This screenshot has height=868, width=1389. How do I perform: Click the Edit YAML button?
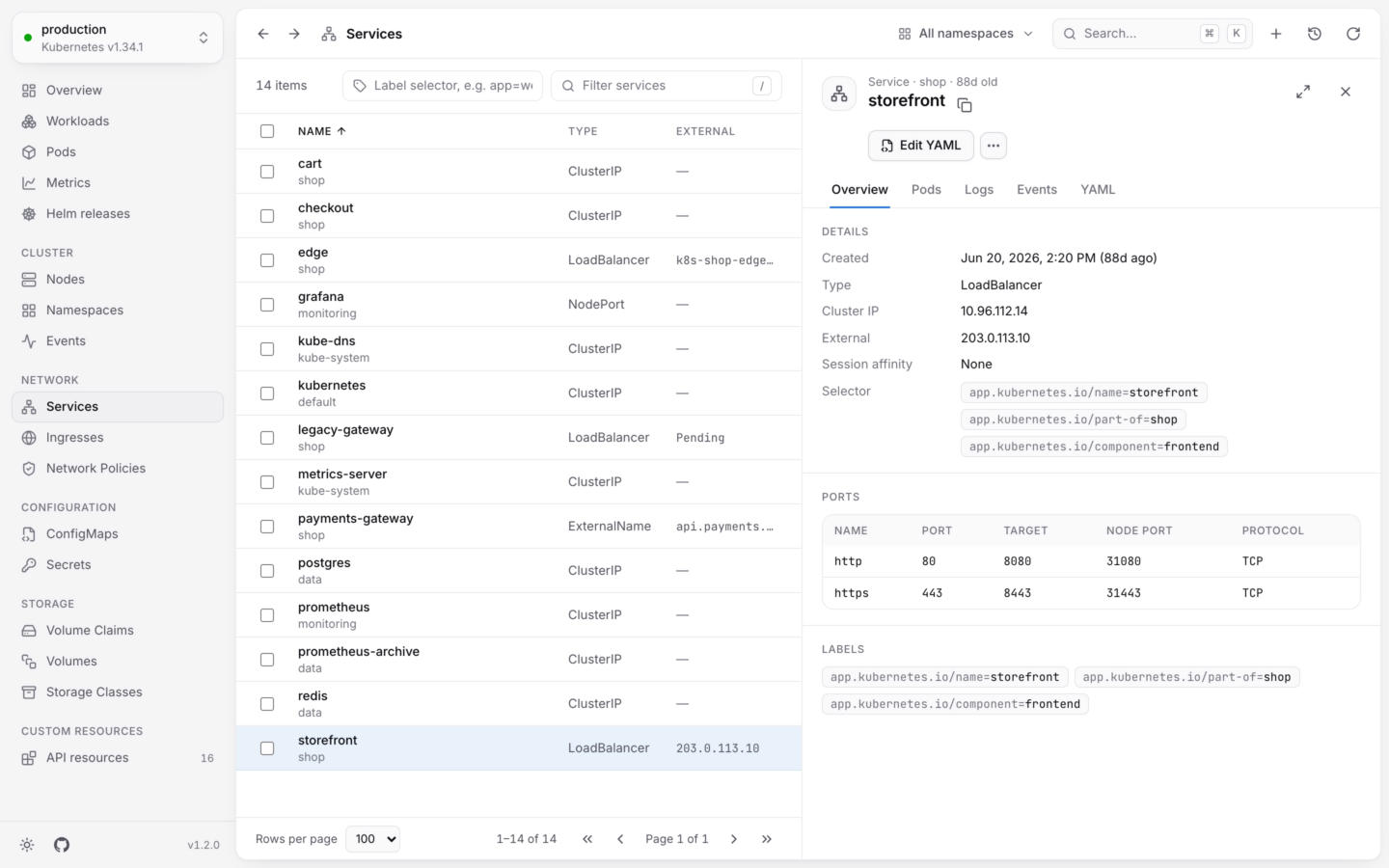(x=921, y=146)
